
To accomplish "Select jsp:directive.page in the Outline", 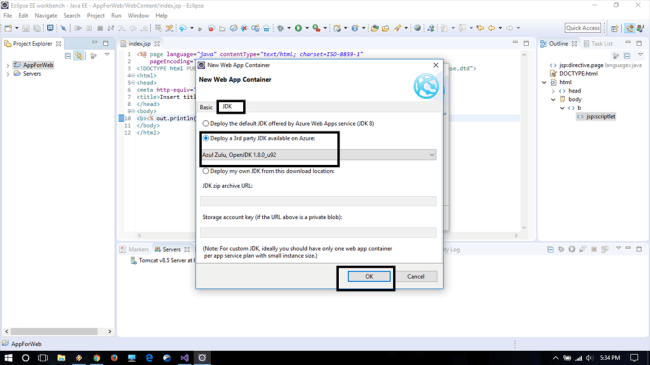I will (x=581, y=65).
